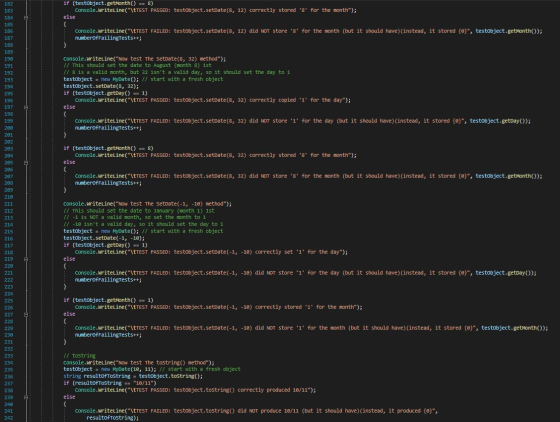
Task: Collapse the else block at line 197
Action: click(26, 107)
